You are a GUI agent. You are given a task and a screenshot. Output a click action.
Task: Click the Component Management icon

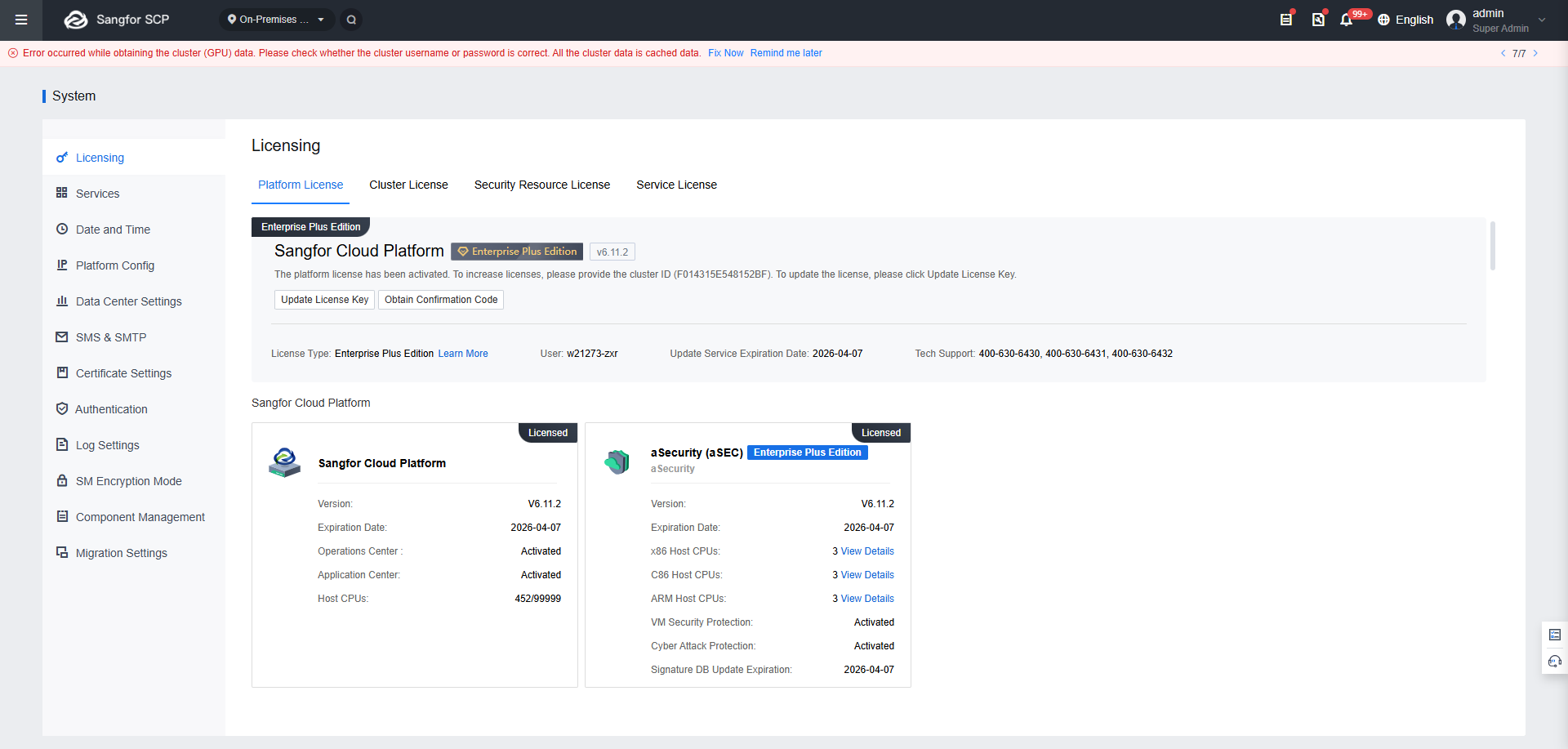click(x=62, y=517)
